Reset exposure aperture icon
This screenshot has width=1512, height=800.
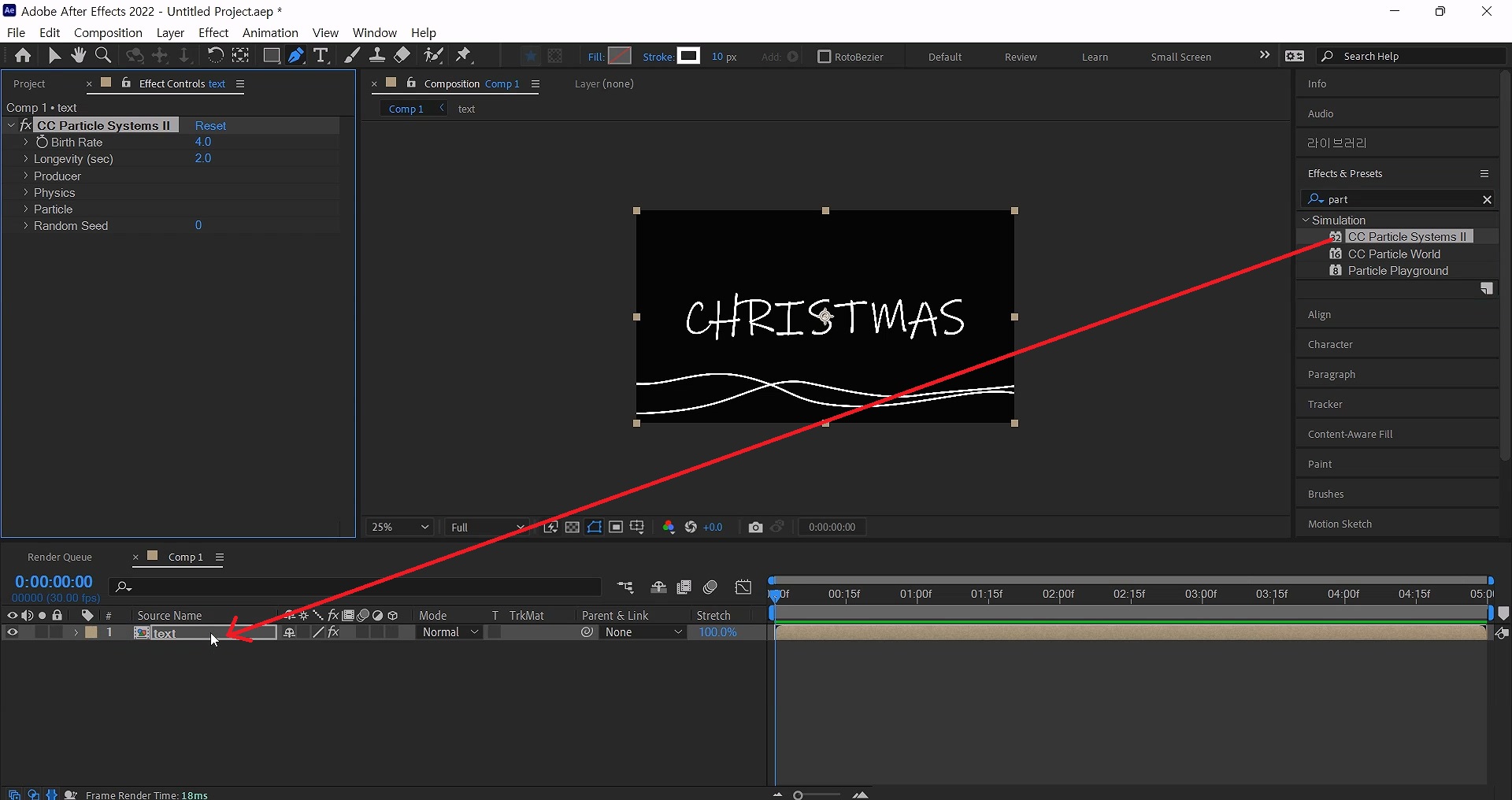(691, 527)
